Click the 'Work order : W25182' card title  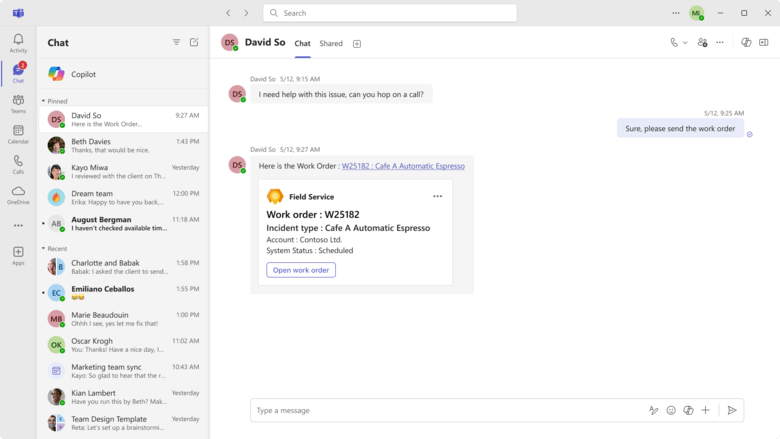click(313, 214)
